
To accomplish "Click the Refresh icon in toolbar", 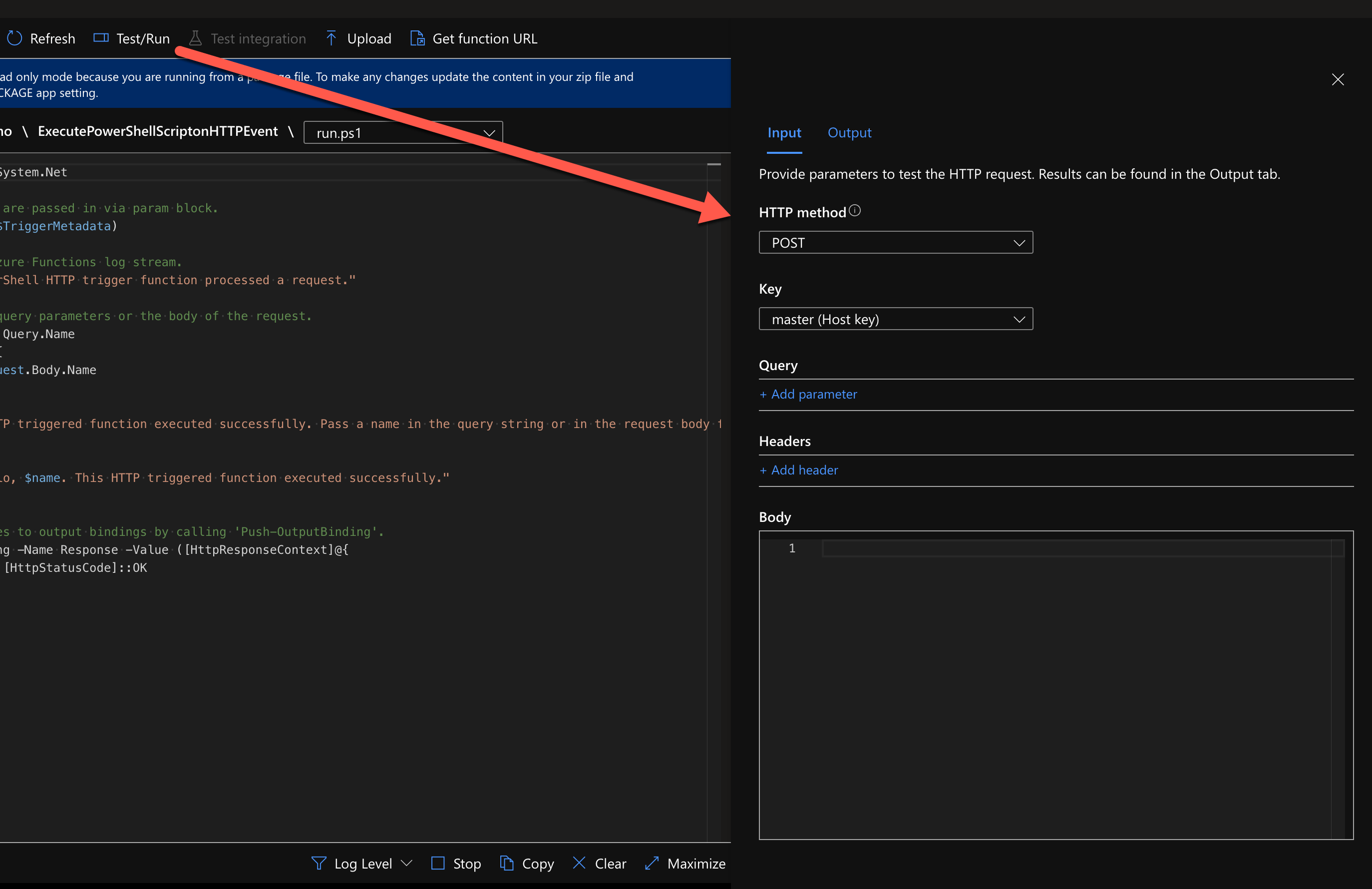I will click(x=14, y=38).
